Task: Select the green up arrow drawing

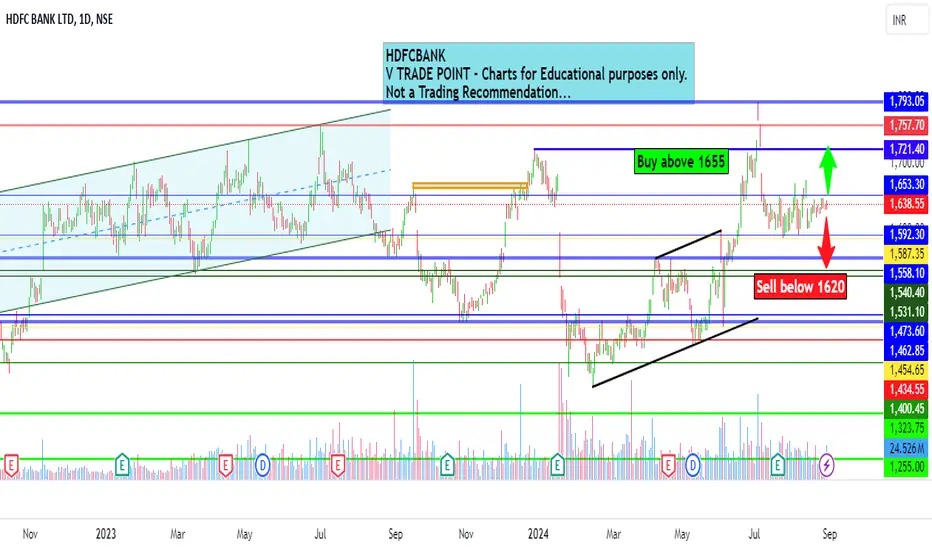Action: tap(828, 170)
